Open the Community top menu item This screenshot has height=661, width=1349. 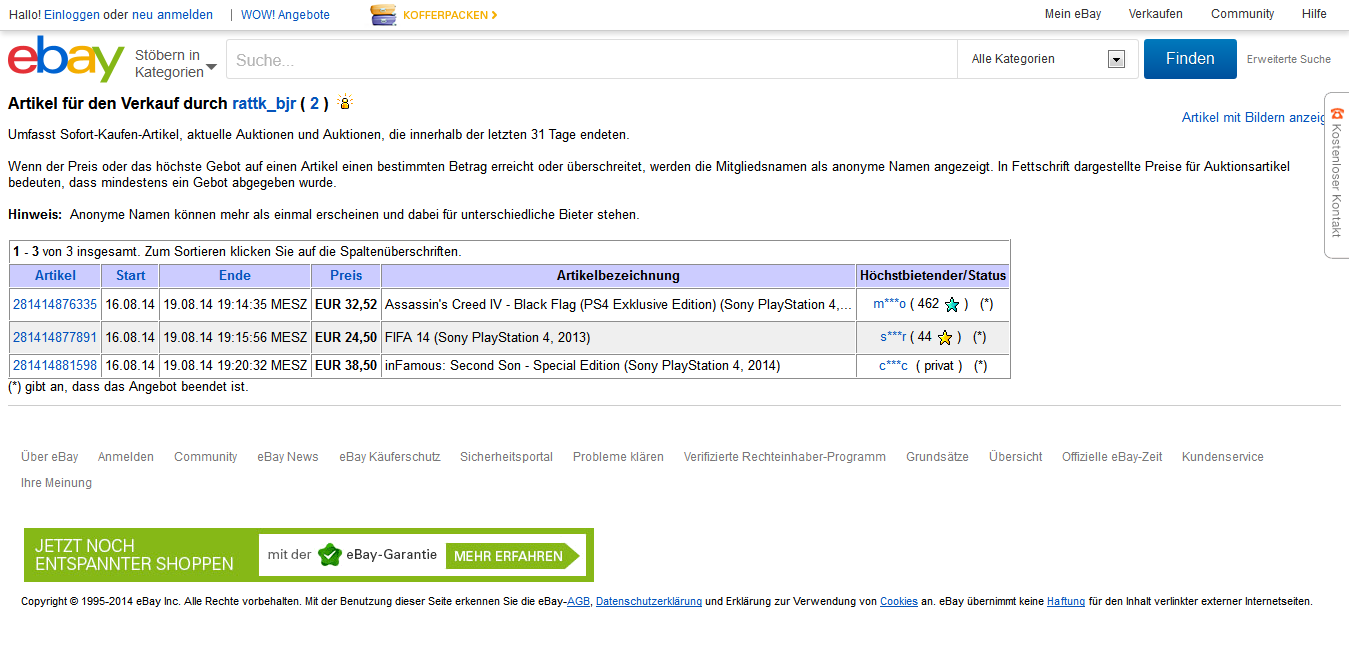pyautogui.click(x=1243, y=14)
